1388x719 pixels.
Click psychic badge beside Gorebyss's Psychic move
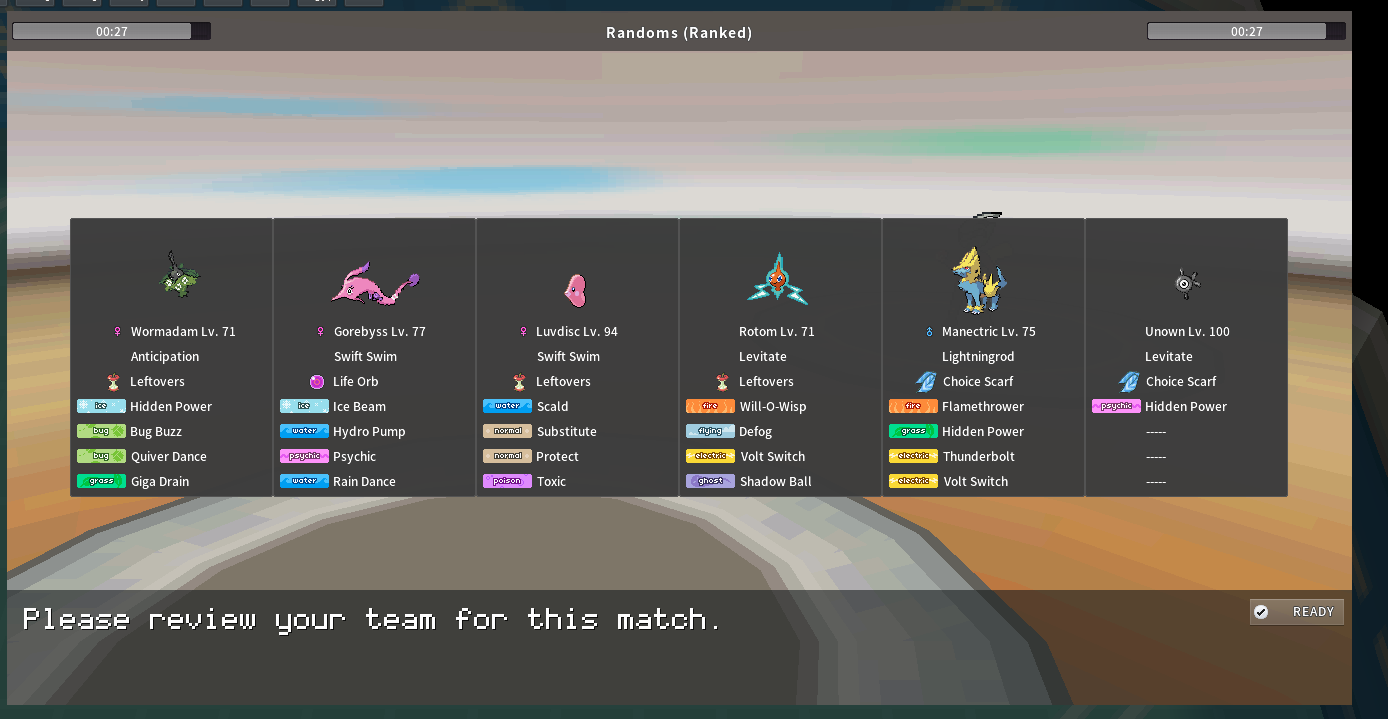tap(305, 456)
